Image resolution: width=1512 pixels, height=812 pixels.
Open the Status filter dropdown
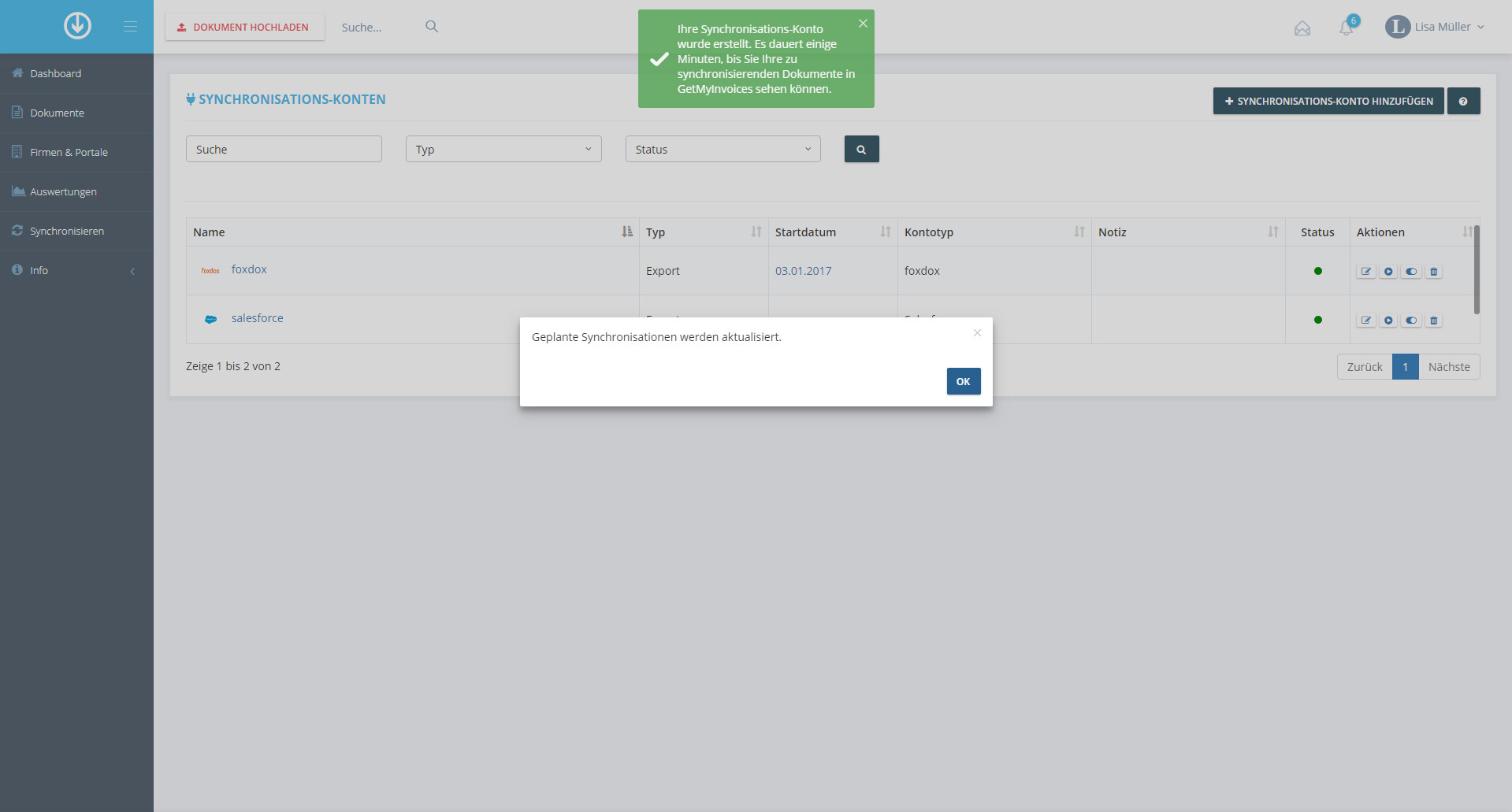click(723, 149)
